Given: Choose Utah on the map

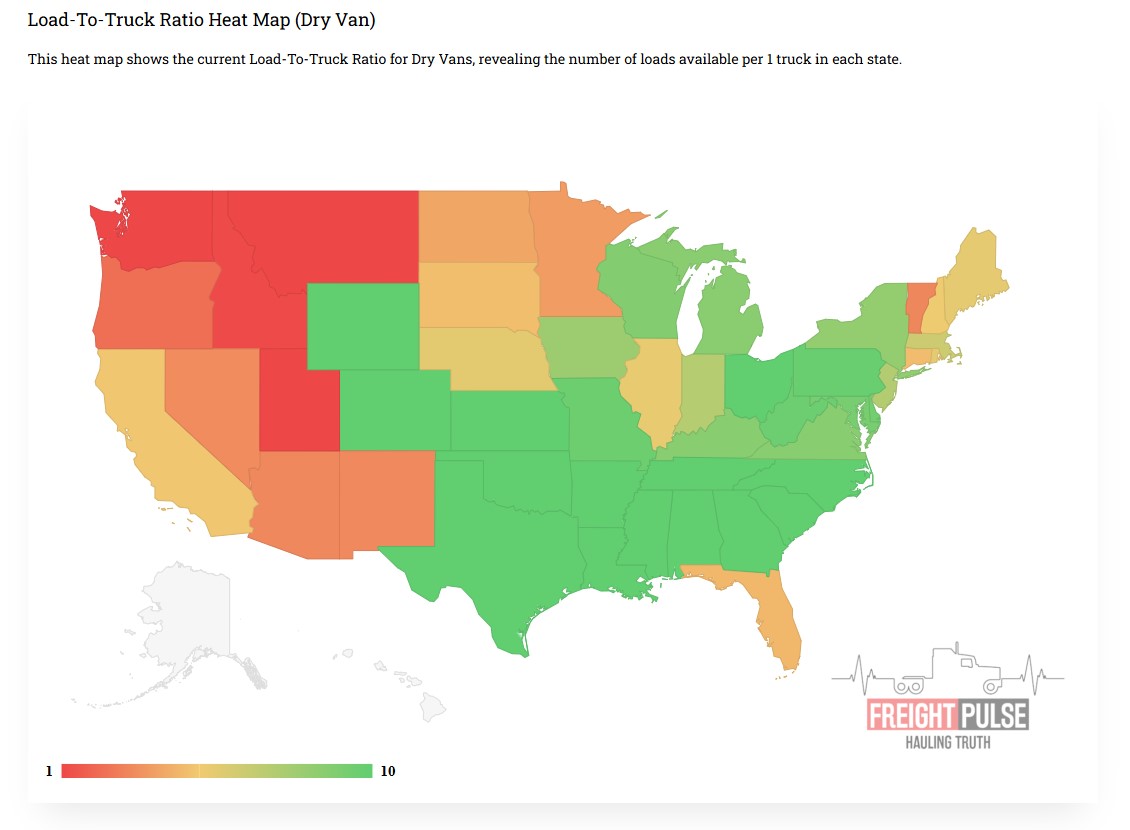Looking at the screenshot, I should 298,405.
